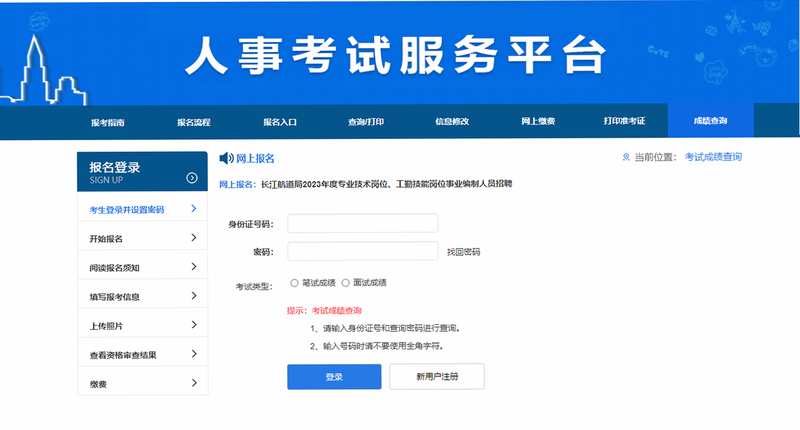Open the 报考指南 nav menu
The height and width of the screenshot is (430, 800).
coord(108,122)
